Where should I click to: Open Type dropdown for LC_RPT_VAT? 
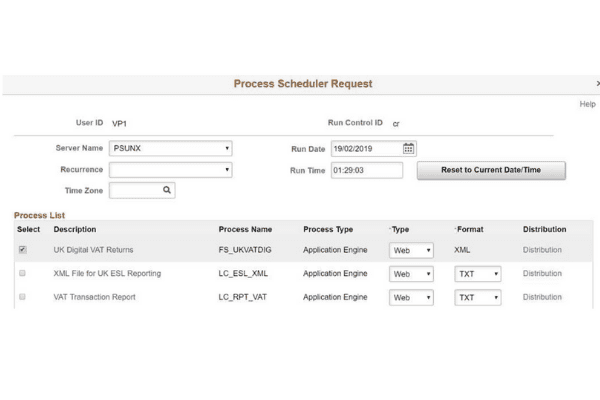pos(411,297)
